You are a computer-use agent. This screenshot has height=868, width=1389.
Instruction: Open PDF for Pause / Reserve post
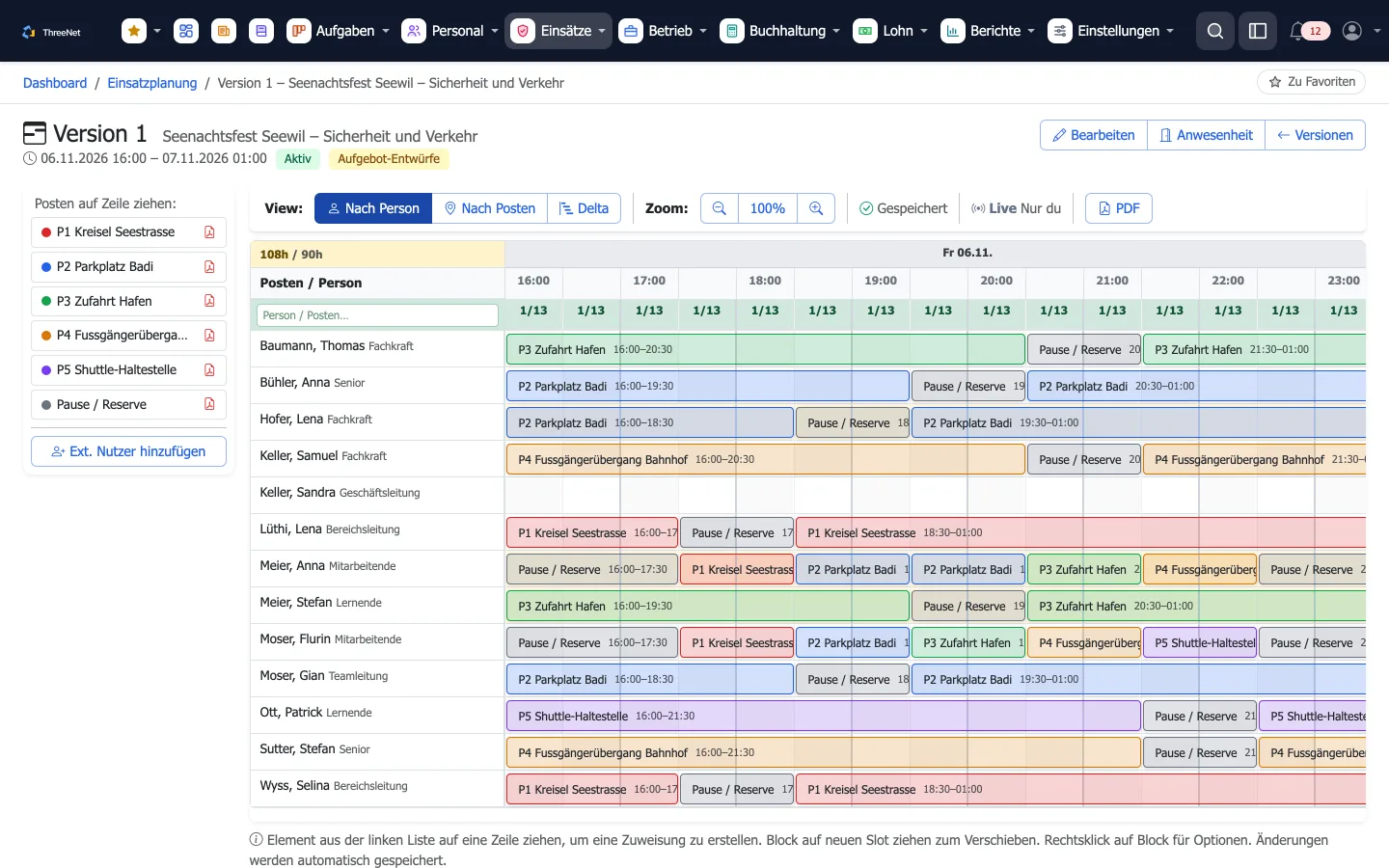[x=209, y=404]
